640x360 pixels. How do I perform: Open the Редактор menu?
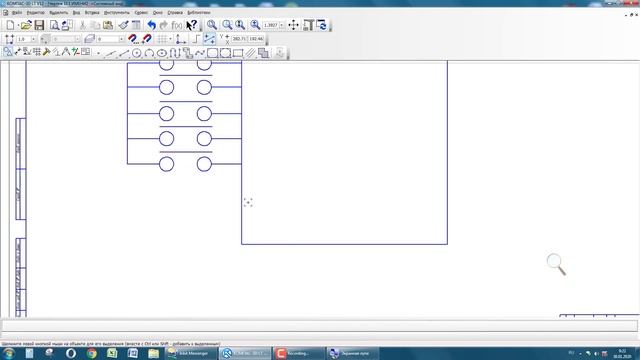36,13
